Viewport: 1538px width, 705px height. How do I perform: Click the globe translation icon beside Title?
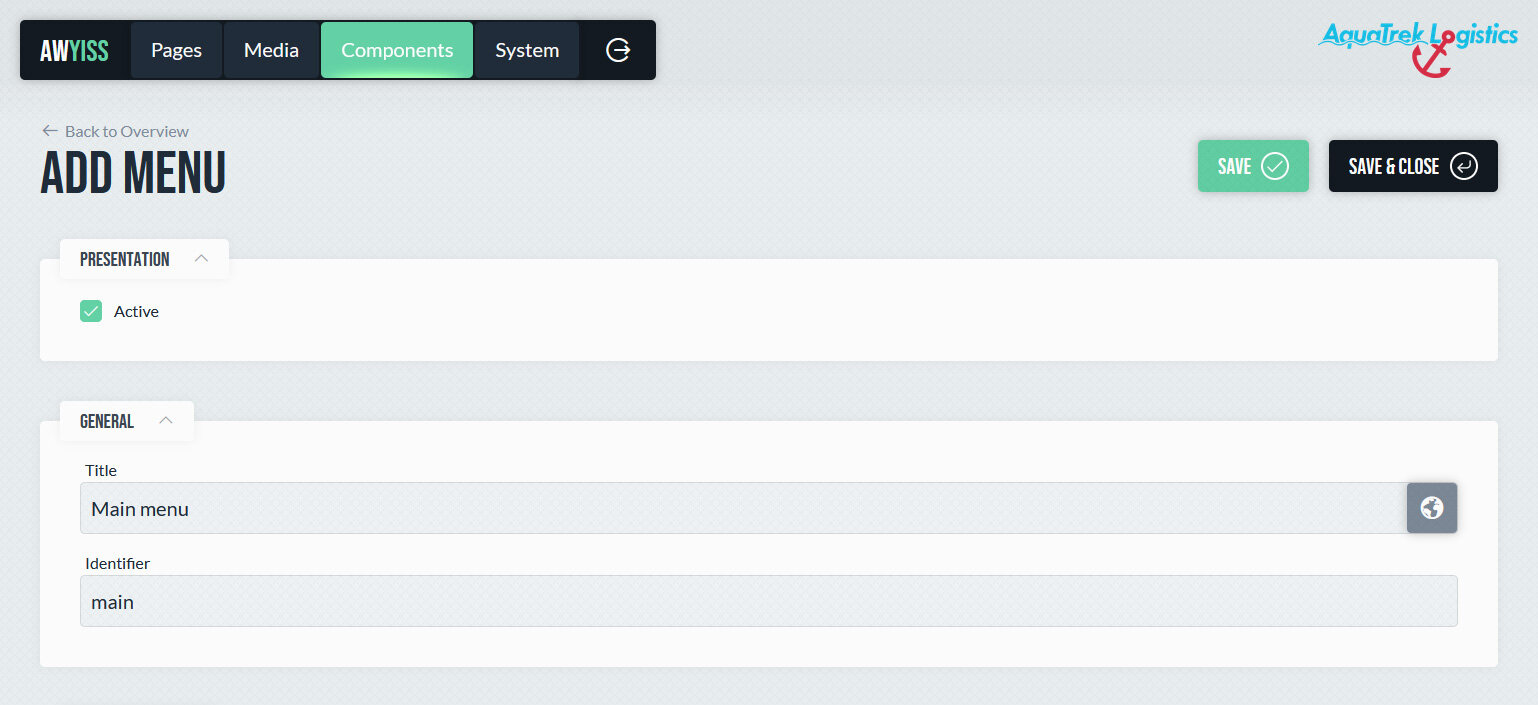click(1432, 508)
